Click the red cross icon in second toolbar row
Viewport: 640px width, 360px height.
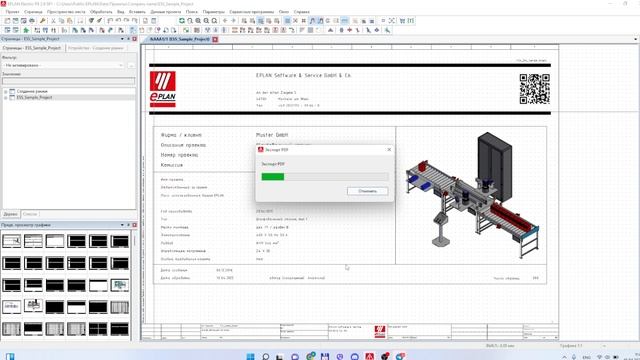350,30
